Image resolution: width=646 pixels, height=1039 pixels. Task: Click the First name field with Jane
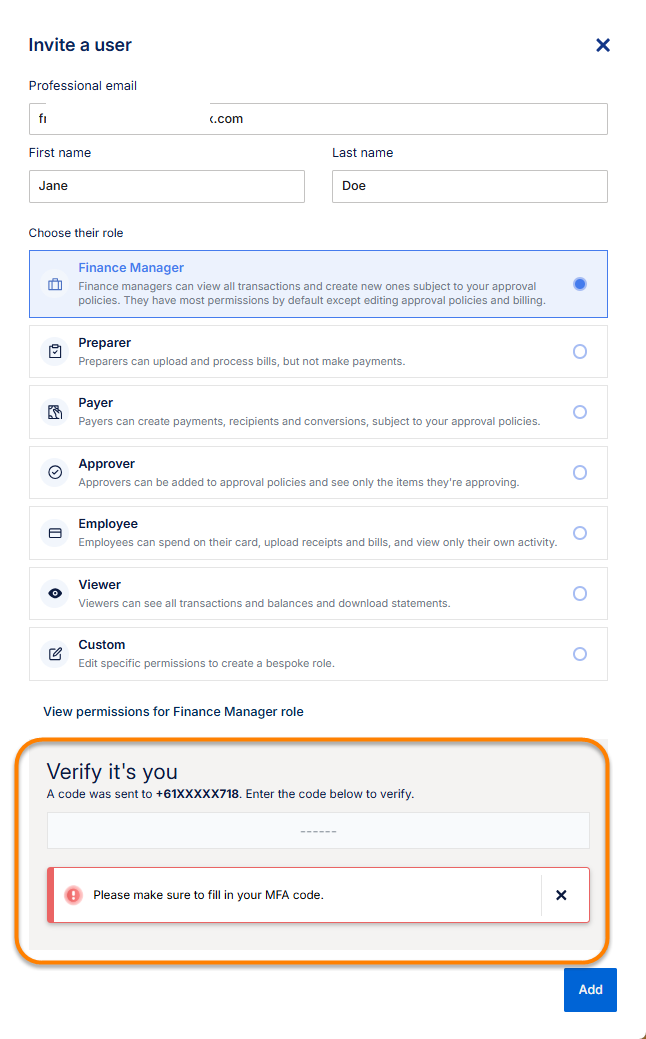tap(167, 186)
